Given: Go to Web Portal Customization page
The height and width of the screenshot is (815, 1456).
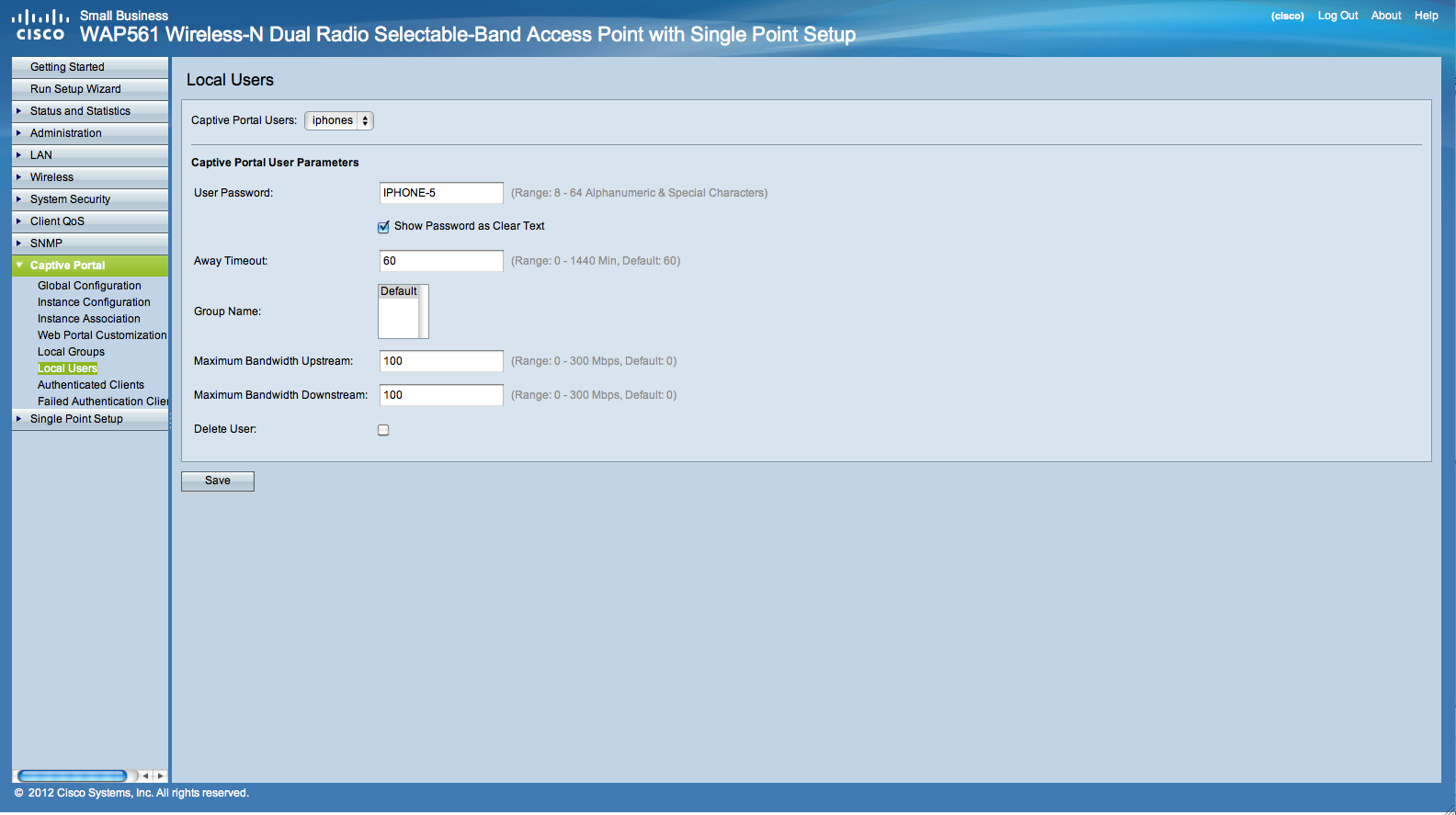Looking at the screenshot, I should point(102,335).
